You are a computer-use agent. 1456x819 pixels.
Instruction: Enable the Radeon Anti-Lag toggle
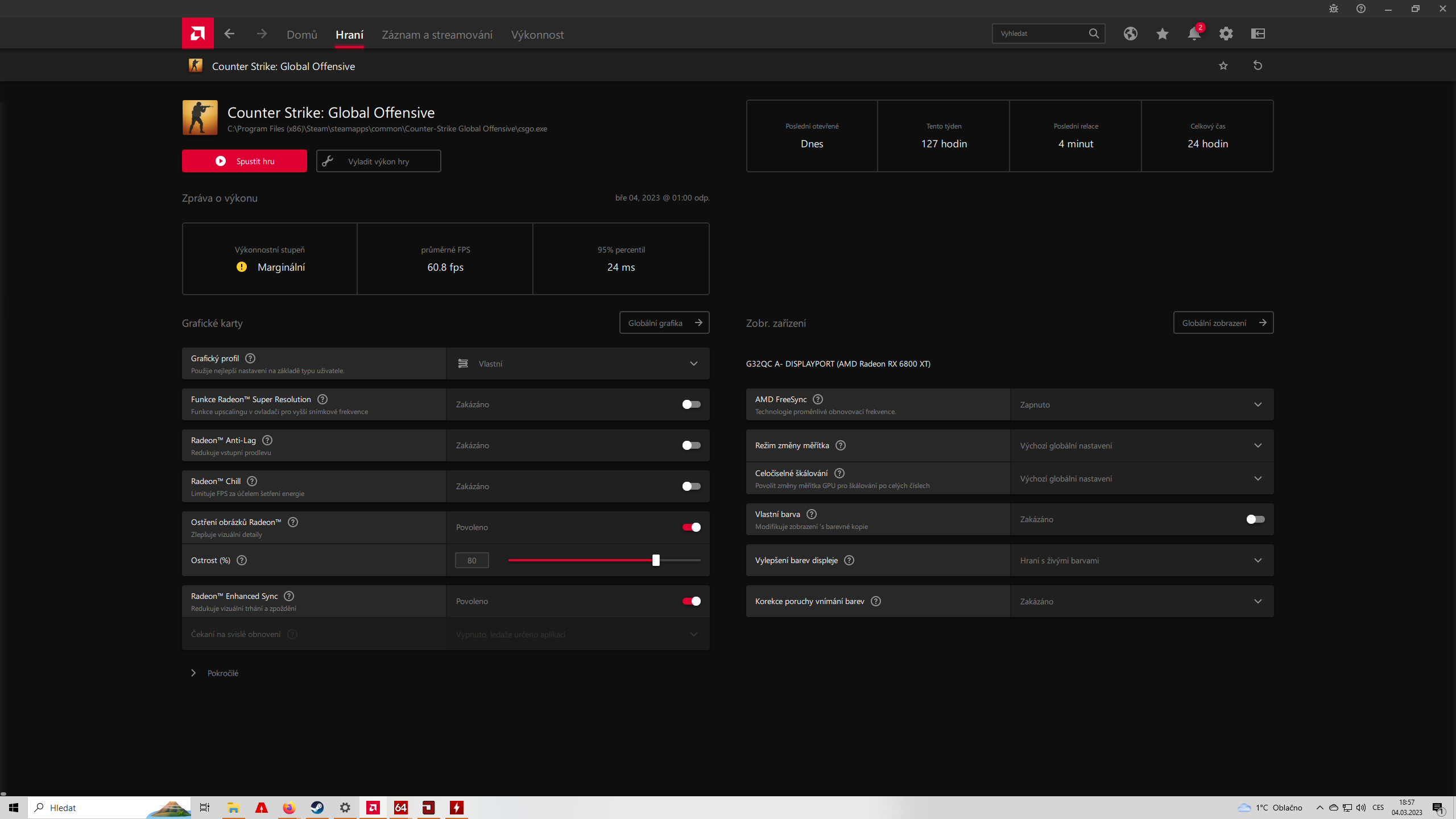(x=691, y=445)
